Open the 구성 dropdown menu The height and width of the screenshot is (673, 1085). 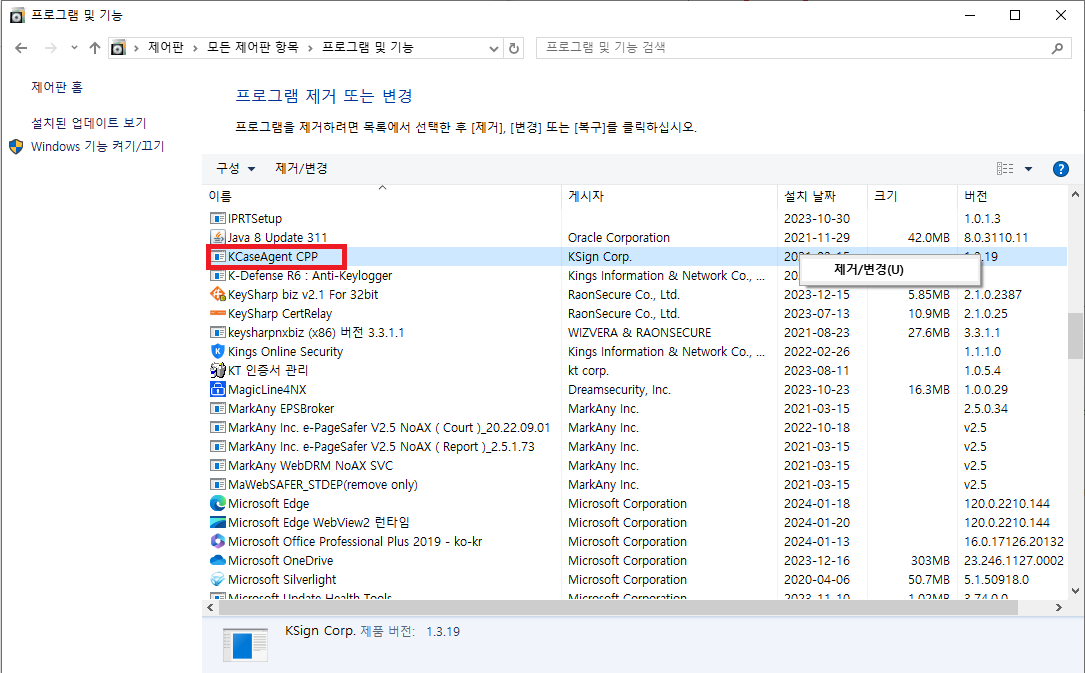235,169
